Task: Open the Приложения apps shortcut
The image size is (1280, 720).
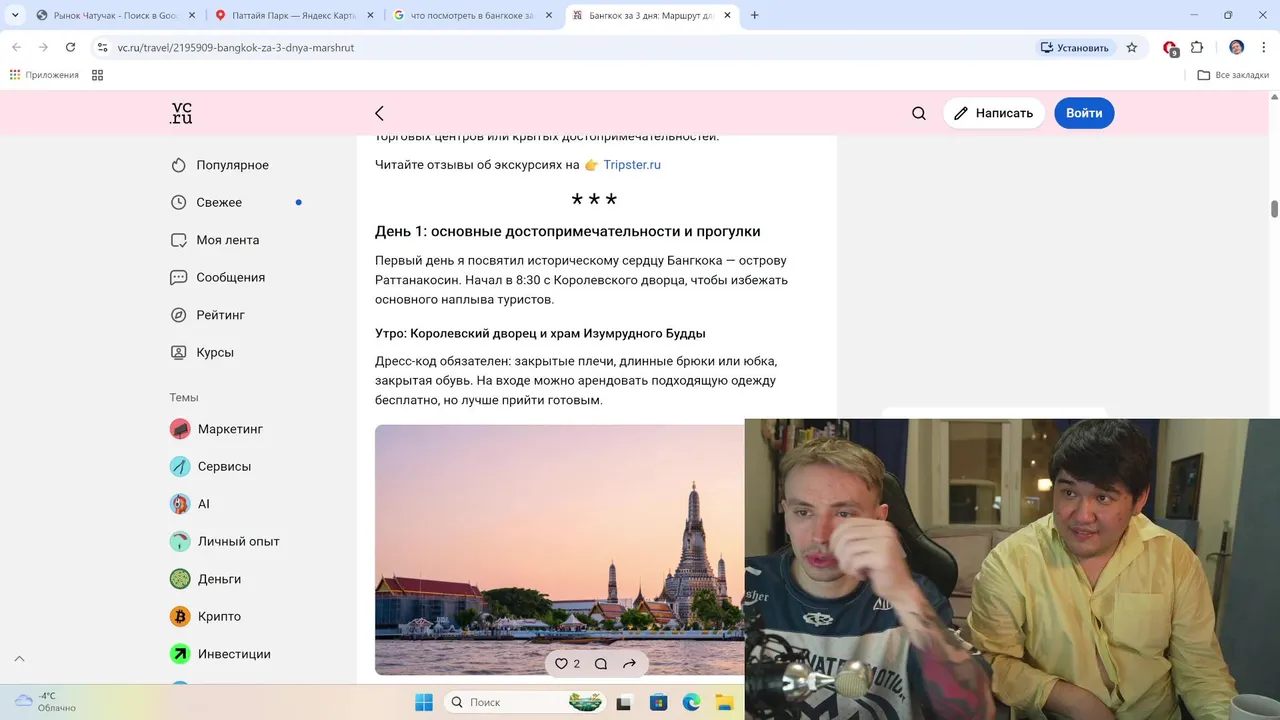Action: click(x=44, y=75)
